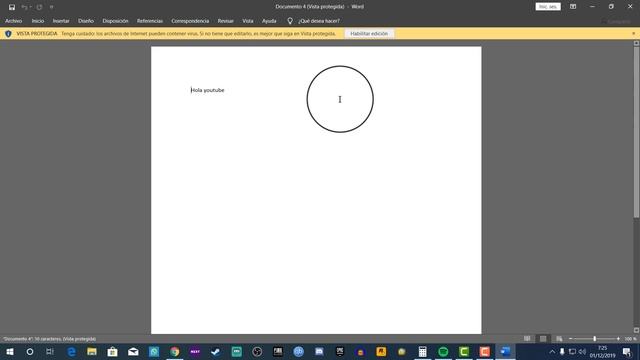640x360 pixels.
Task: Switch to Print Layout view icon
Action: point(543,339)
